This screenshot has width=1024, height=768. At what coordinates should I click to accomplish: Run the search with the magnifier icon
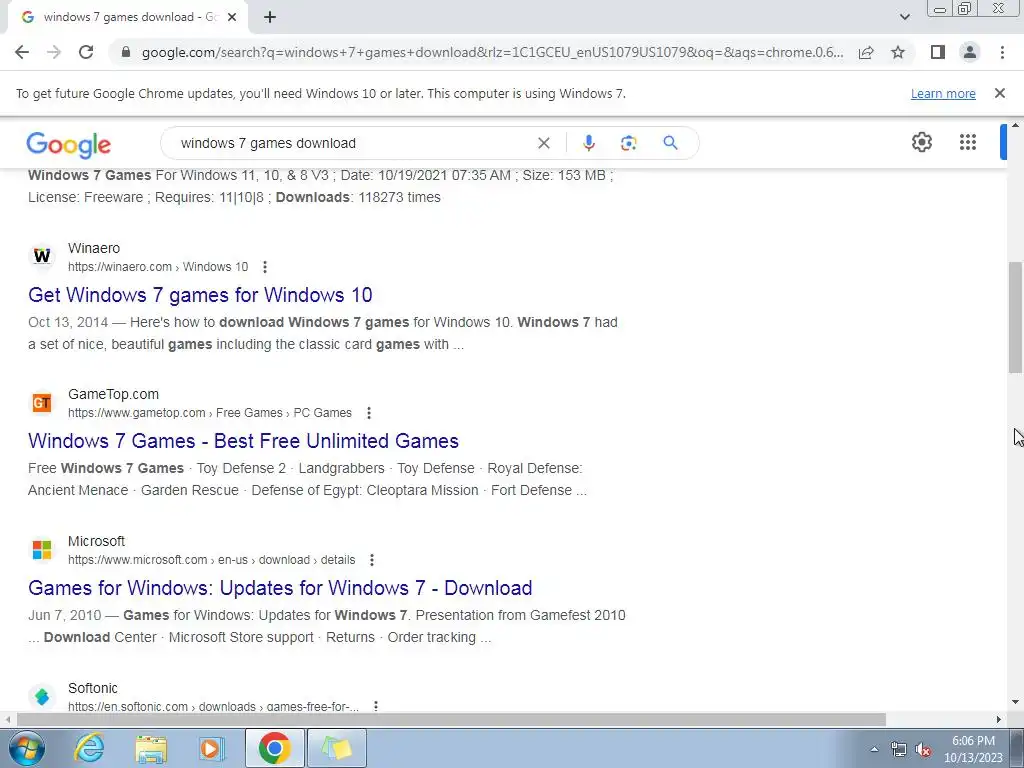pos(670,142)
